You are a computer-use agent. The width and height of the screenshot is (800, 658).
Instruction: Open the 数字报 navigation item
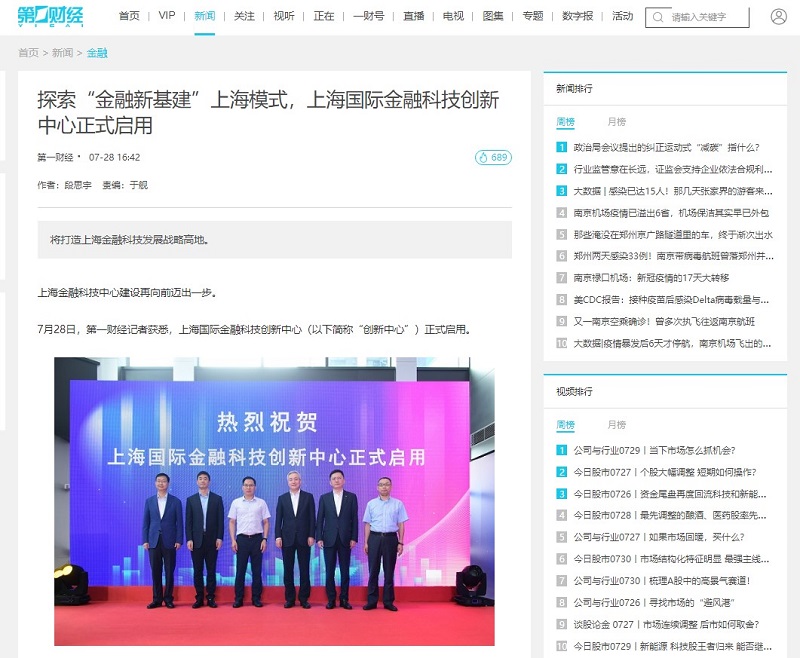point(578,16)
